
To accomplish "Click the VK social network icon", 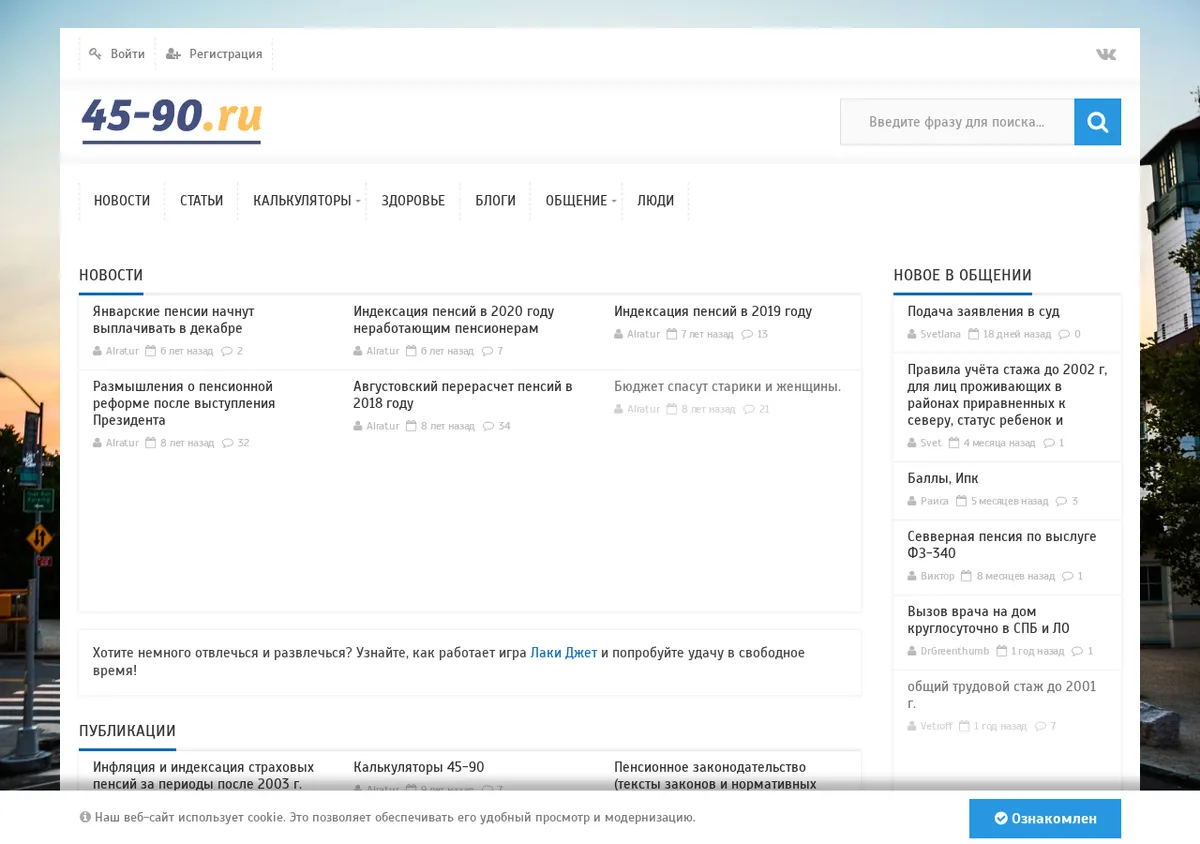I will pyautogui.click(x=1105, y=54).
